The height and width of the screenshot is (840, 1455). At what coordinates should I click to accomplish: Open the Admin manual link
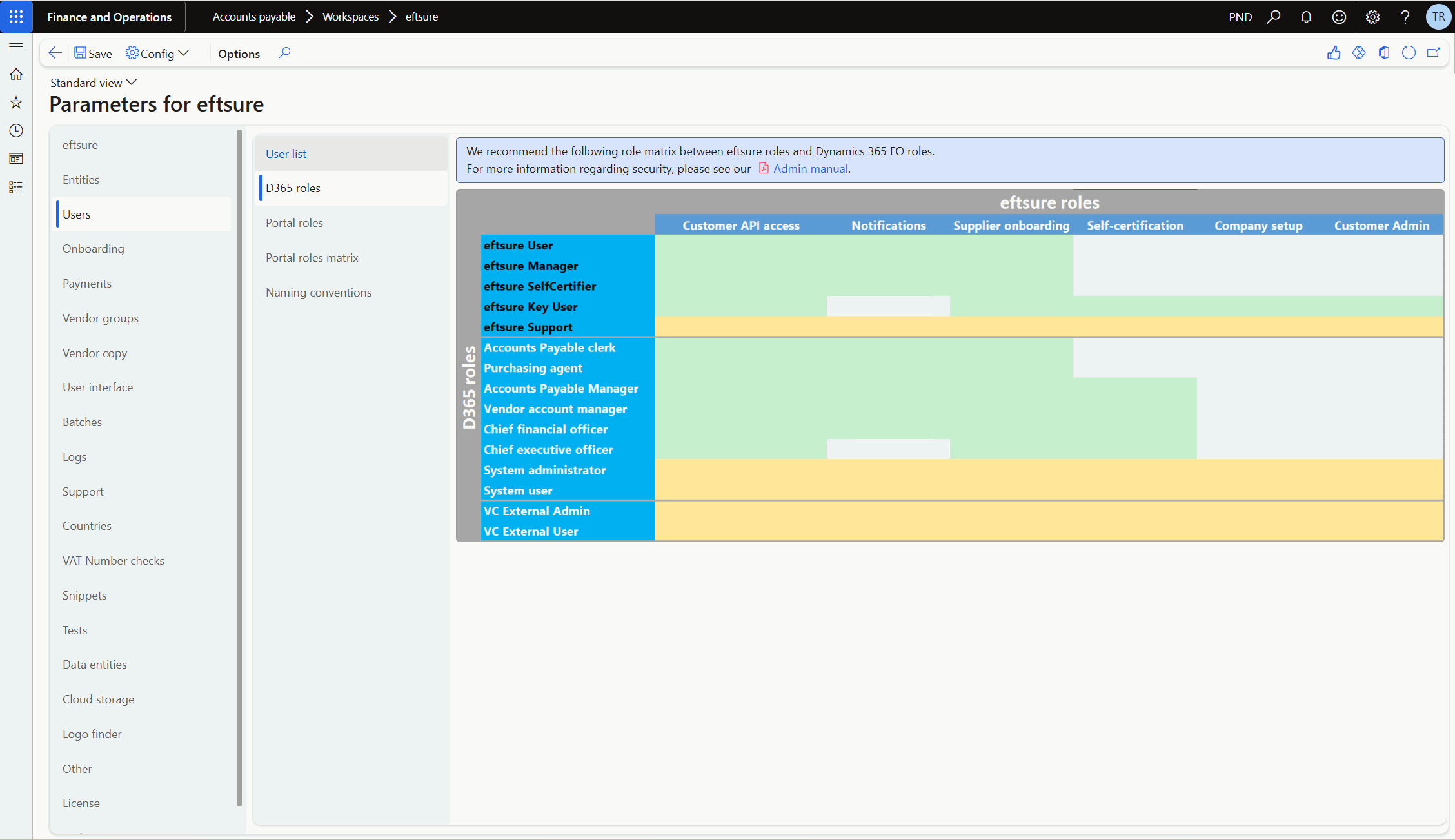coord(811,169)
